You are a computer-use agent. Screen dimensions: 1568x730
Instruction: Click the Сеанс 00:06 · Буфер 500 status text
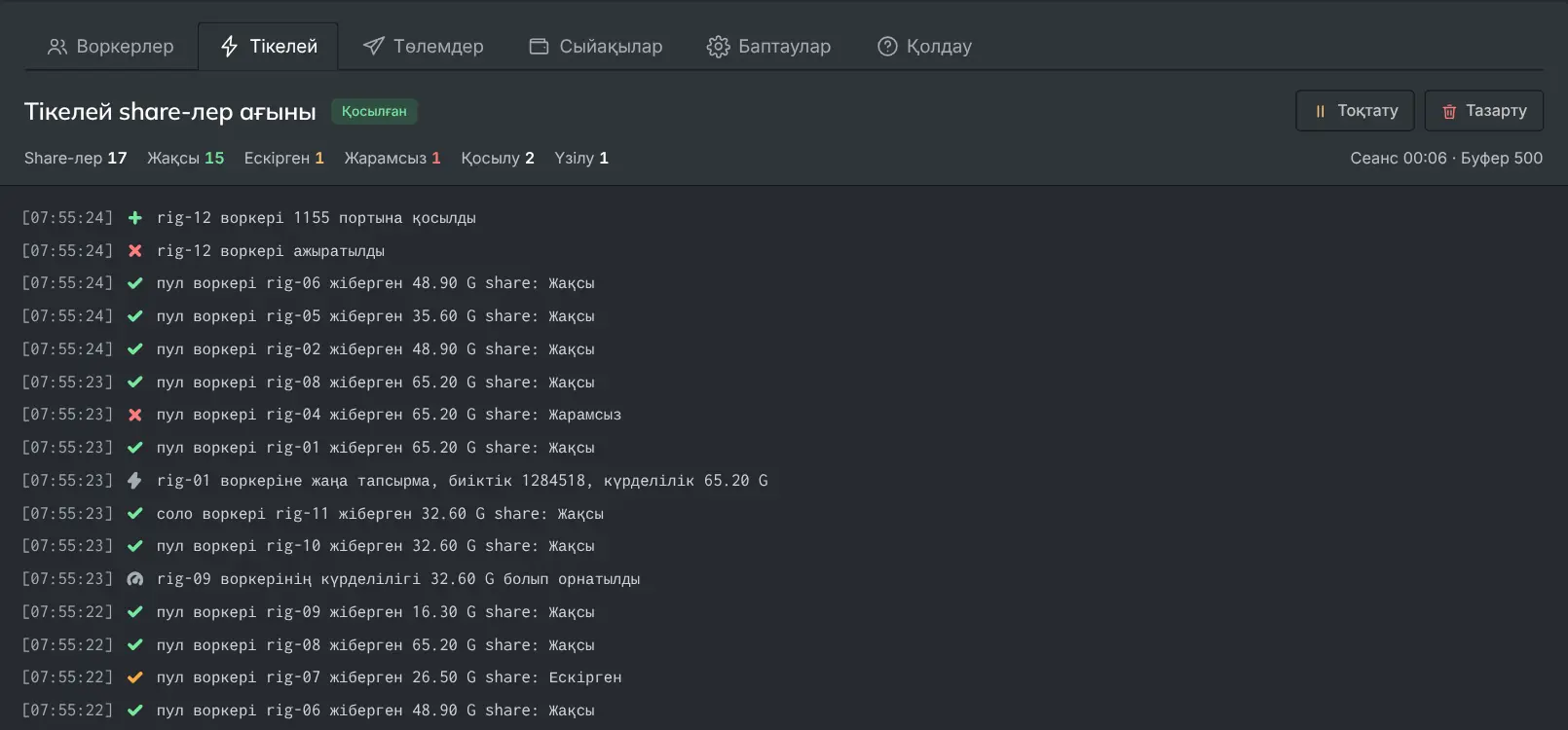point(1446,158)
